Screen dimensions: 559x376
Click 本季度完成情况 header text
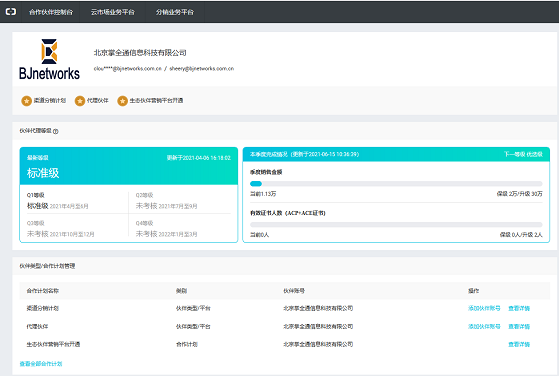point(304,154)
